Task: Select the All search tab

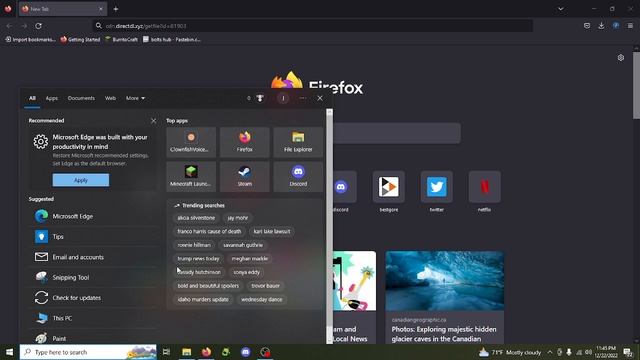Action: coord(32,98)
